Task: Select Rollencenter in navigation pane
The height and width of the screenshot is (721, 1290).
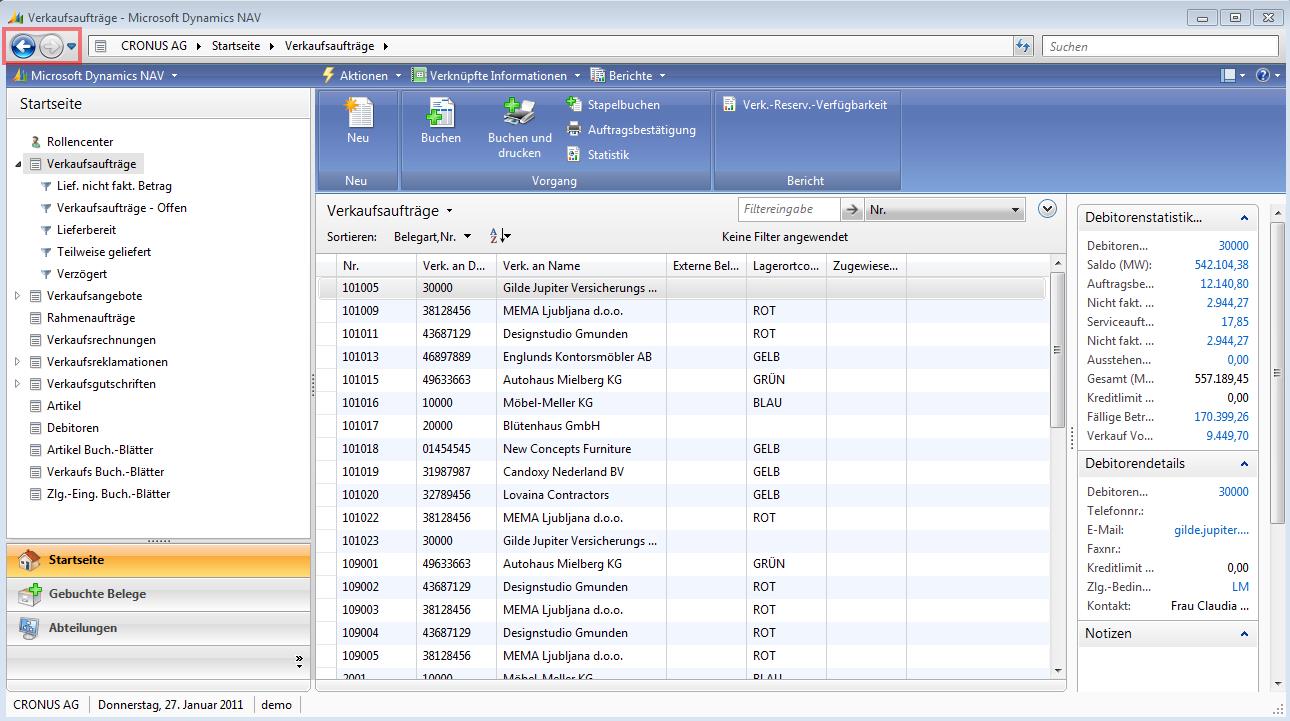Action: point(80,142)
